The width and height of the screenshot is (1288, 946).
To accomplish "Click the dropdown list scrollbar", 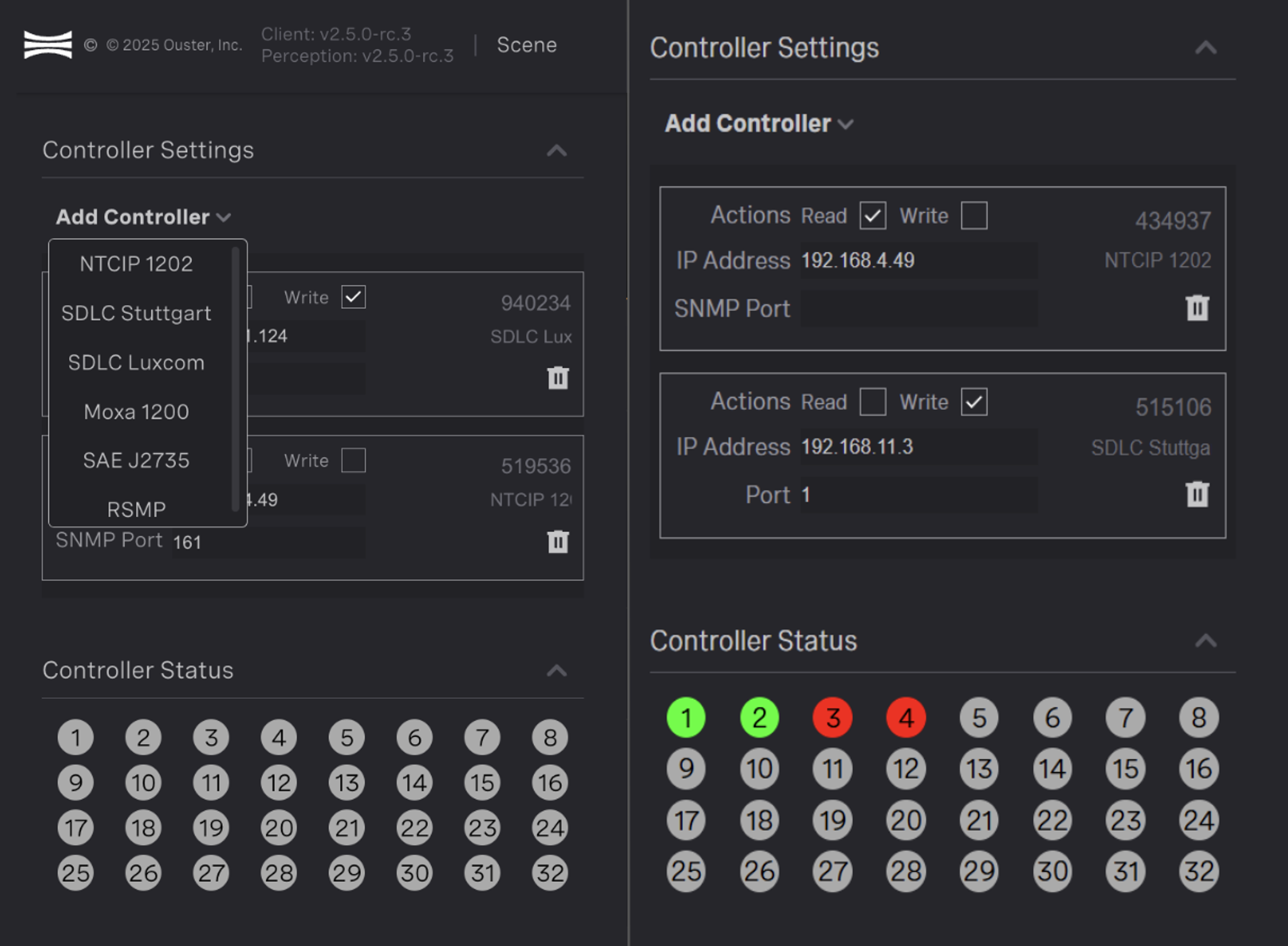I will (235, 379).
